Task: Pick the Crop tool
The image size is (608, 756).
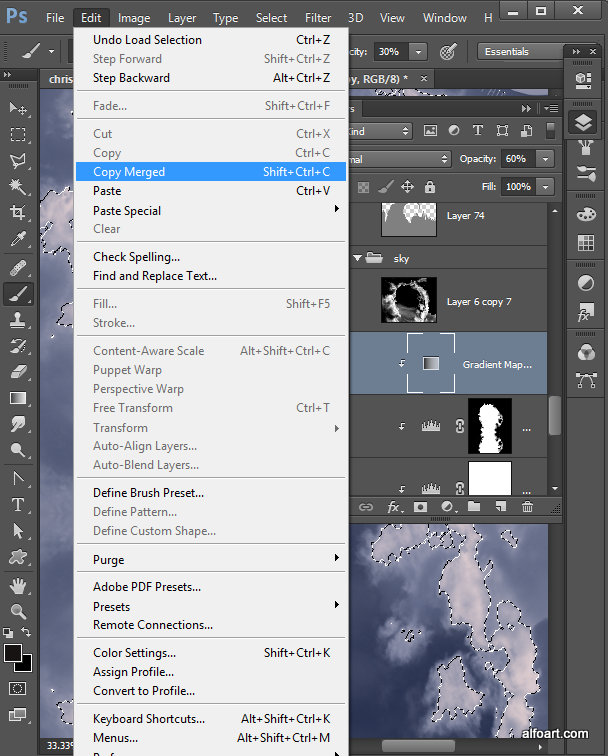Action: tap(18, 213)
